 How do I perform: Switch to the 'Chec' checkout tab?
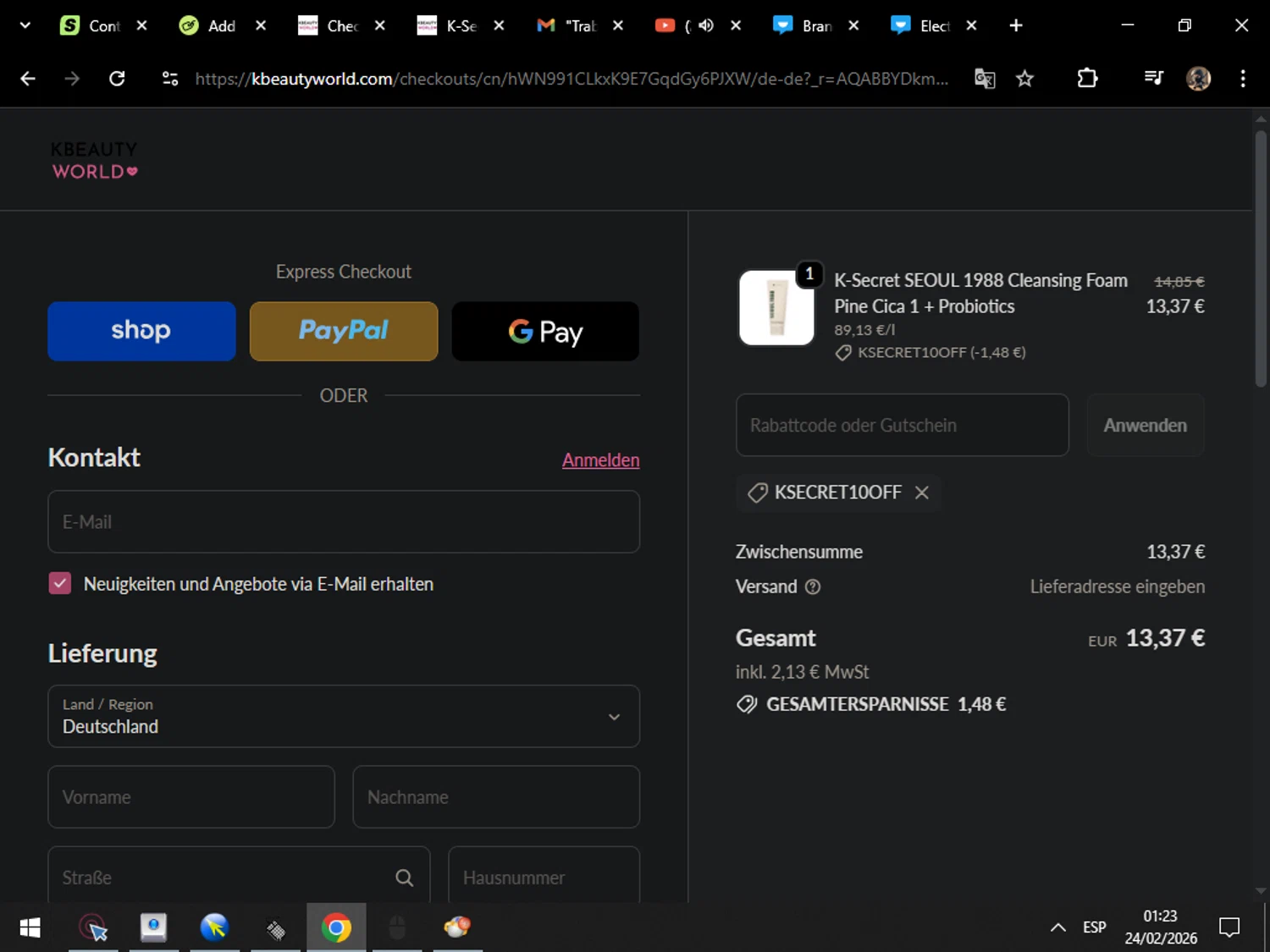click(x=329, y=25)
